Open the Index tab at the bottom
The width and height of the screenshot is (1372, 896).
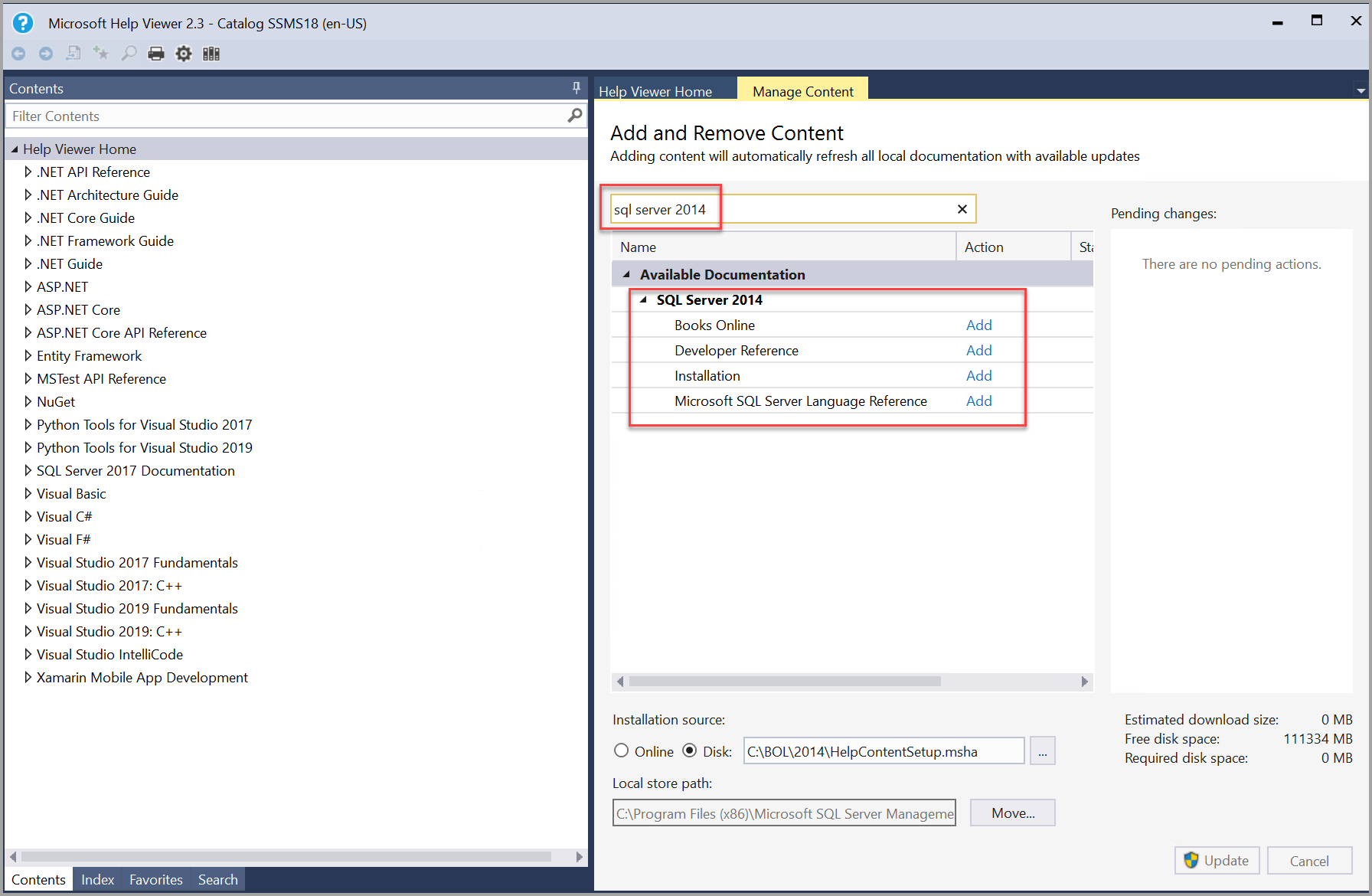pyautogui.click(x=97, y=879)
